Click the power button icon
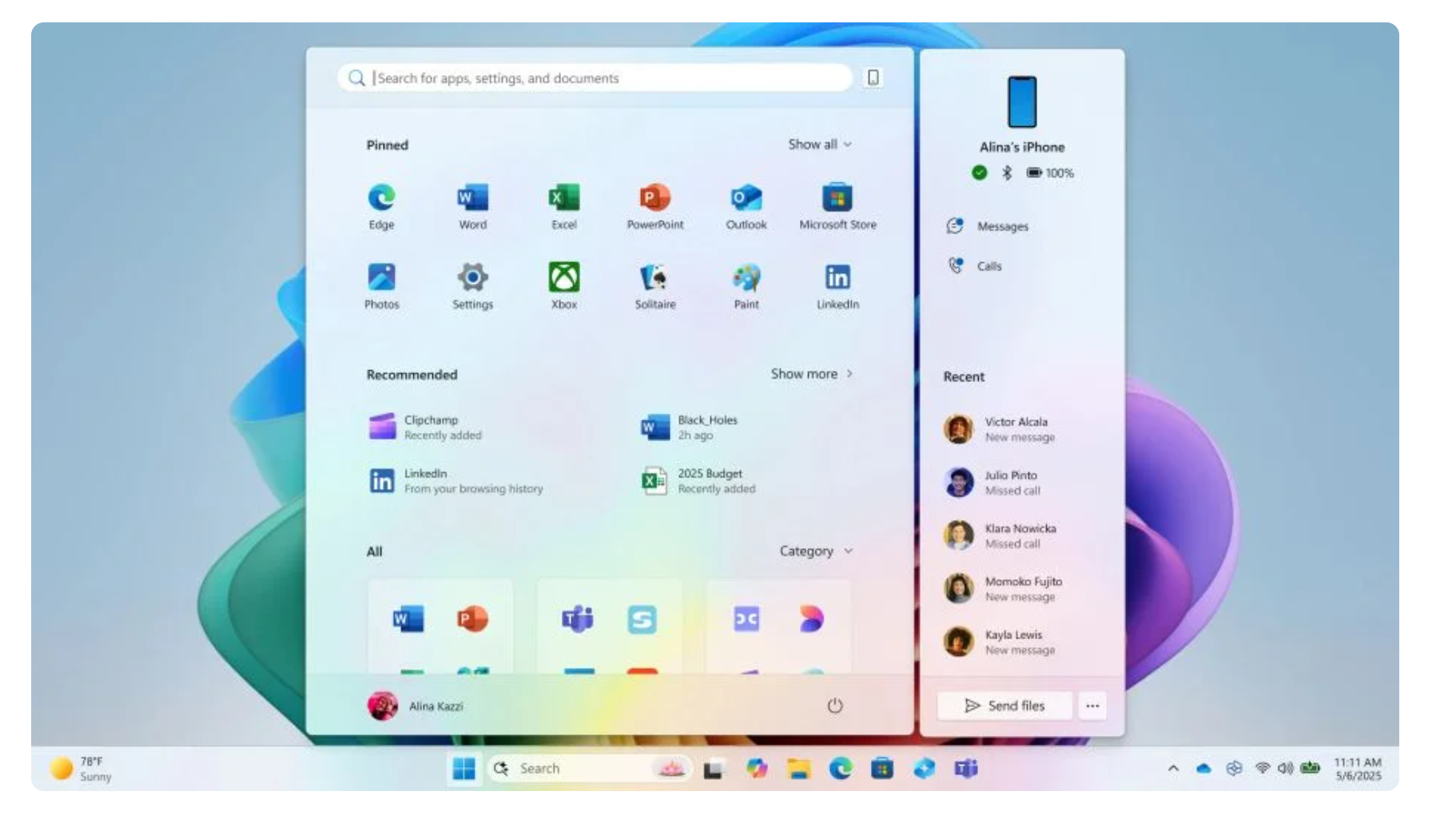The height and width of the screenshot is (815, 1456). point(834,706)
